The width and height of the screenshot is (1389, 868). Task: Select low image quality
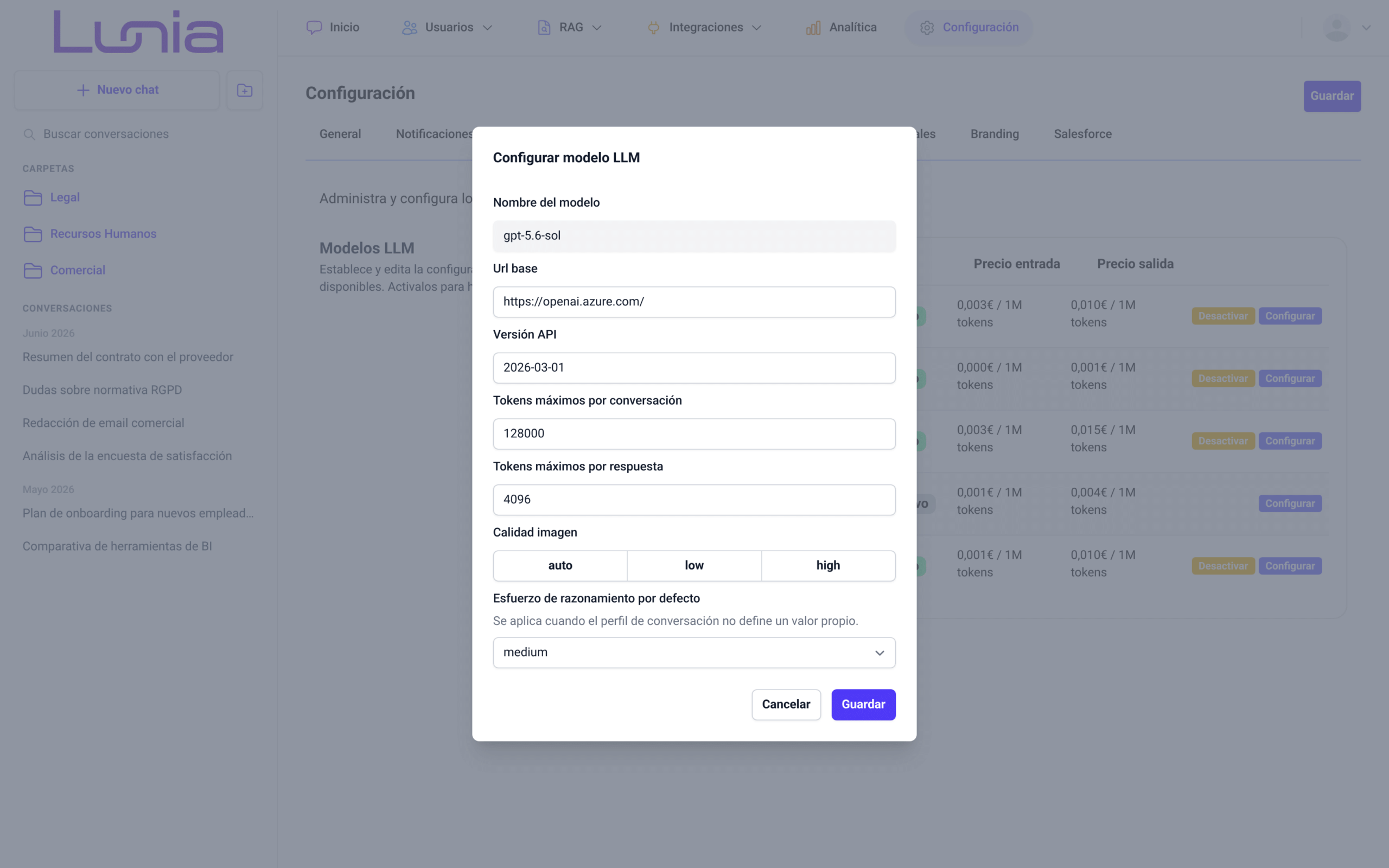tap(694, 565)
